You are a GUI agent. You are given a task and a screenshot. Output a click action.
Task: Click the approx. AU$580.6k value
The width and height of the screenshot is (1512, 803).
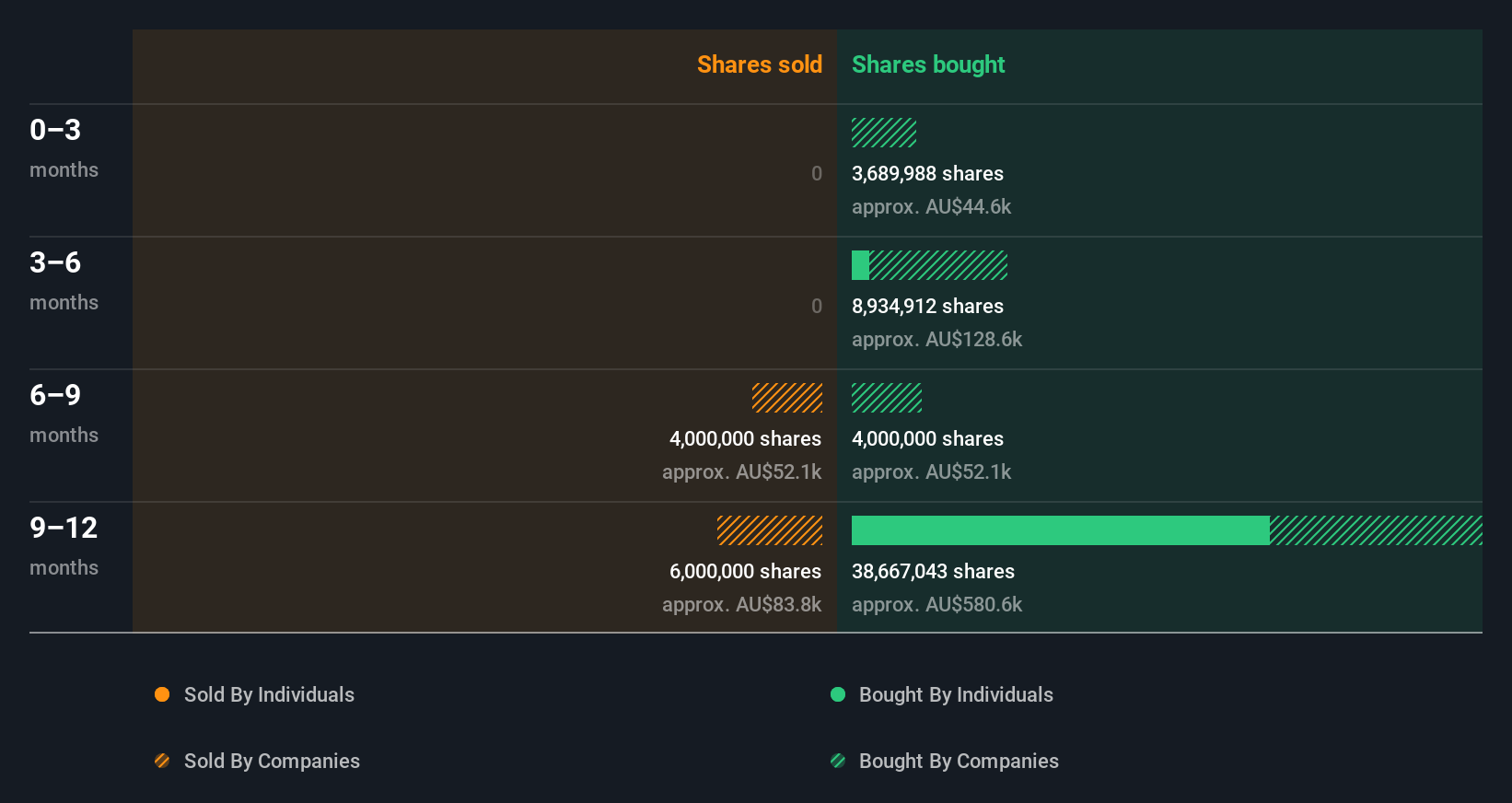(x=936, y=604)
